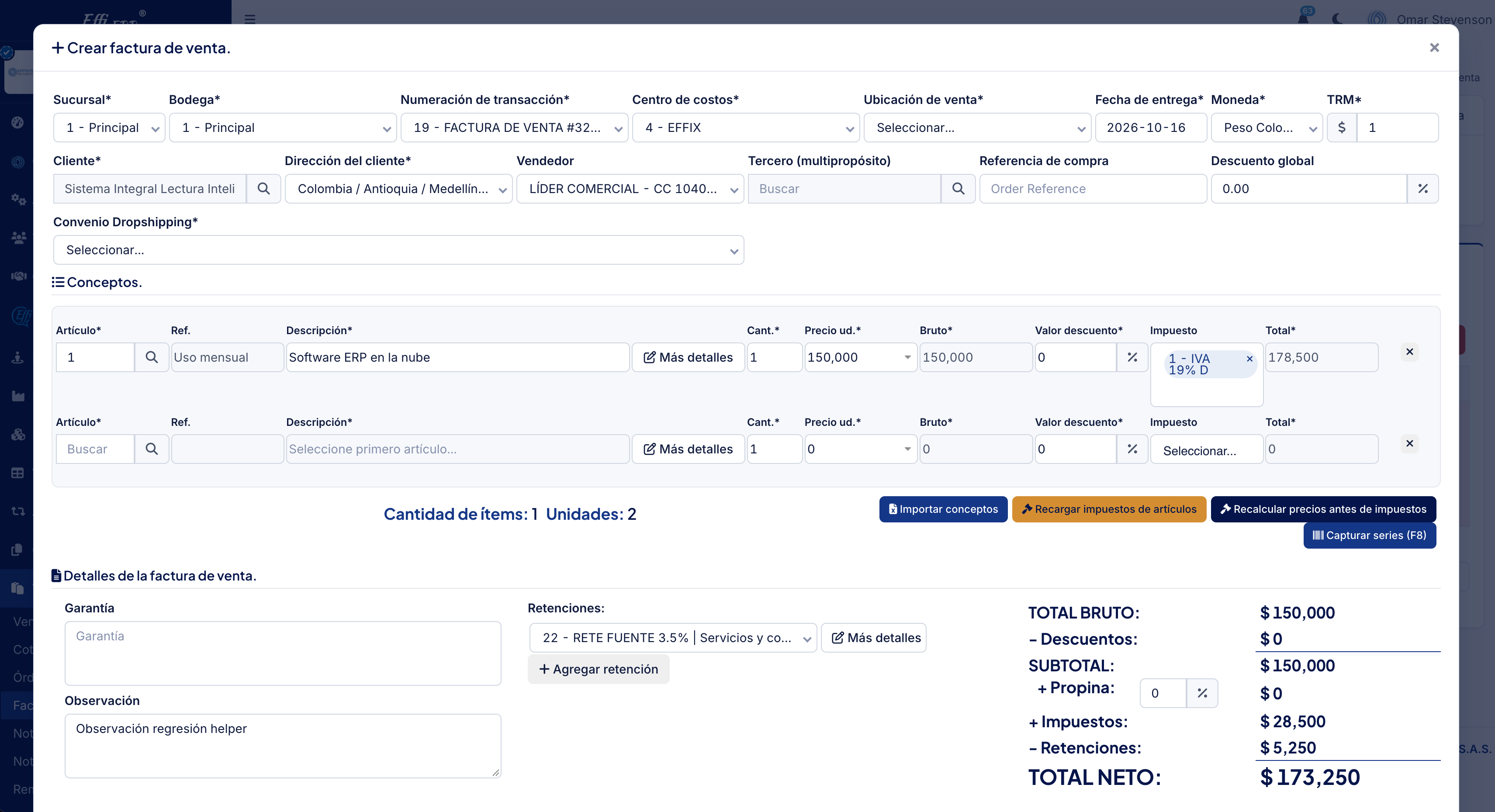Toggle dark mode moon icon

[1338, 19]
